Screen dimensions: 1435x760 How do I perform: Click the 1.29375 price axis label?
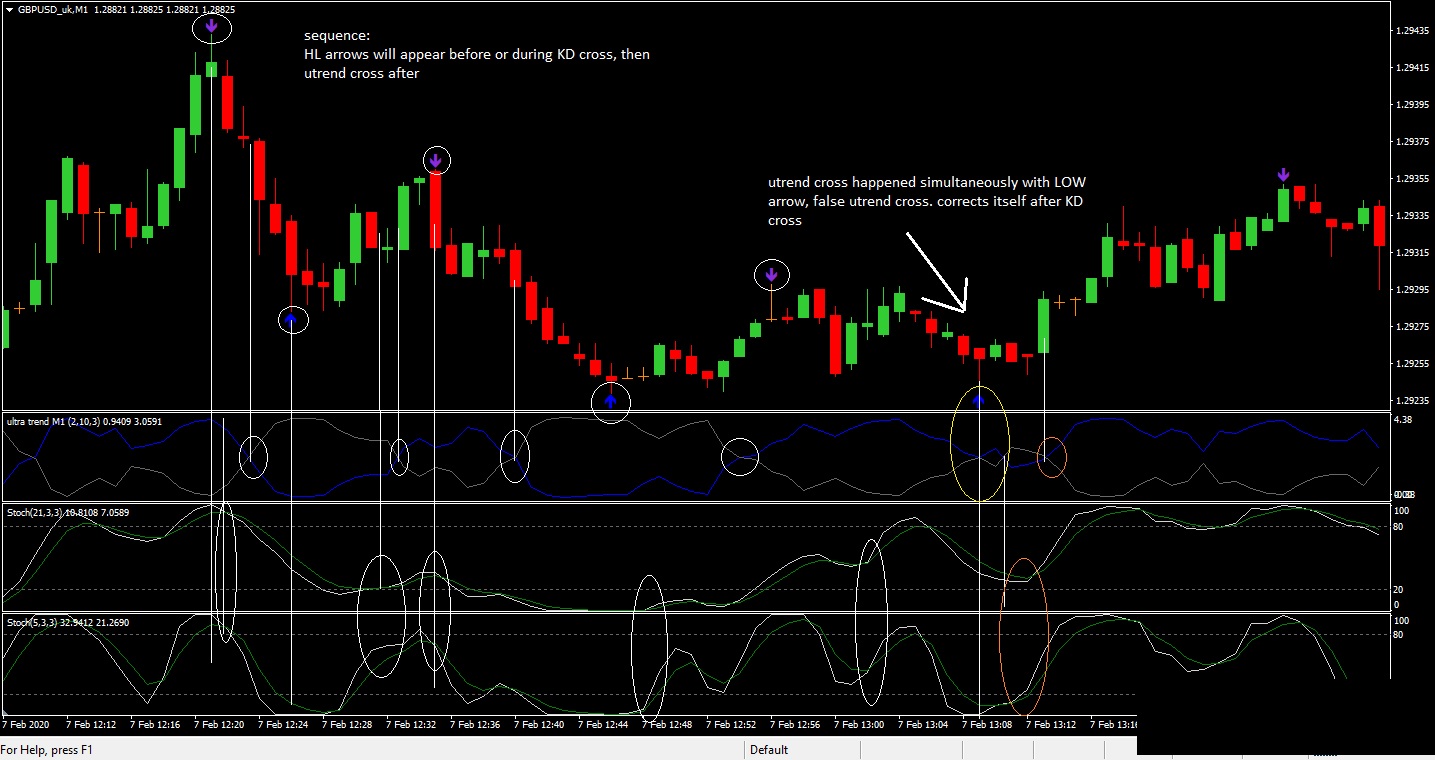pyautogui.click(x=1411, y=142)
